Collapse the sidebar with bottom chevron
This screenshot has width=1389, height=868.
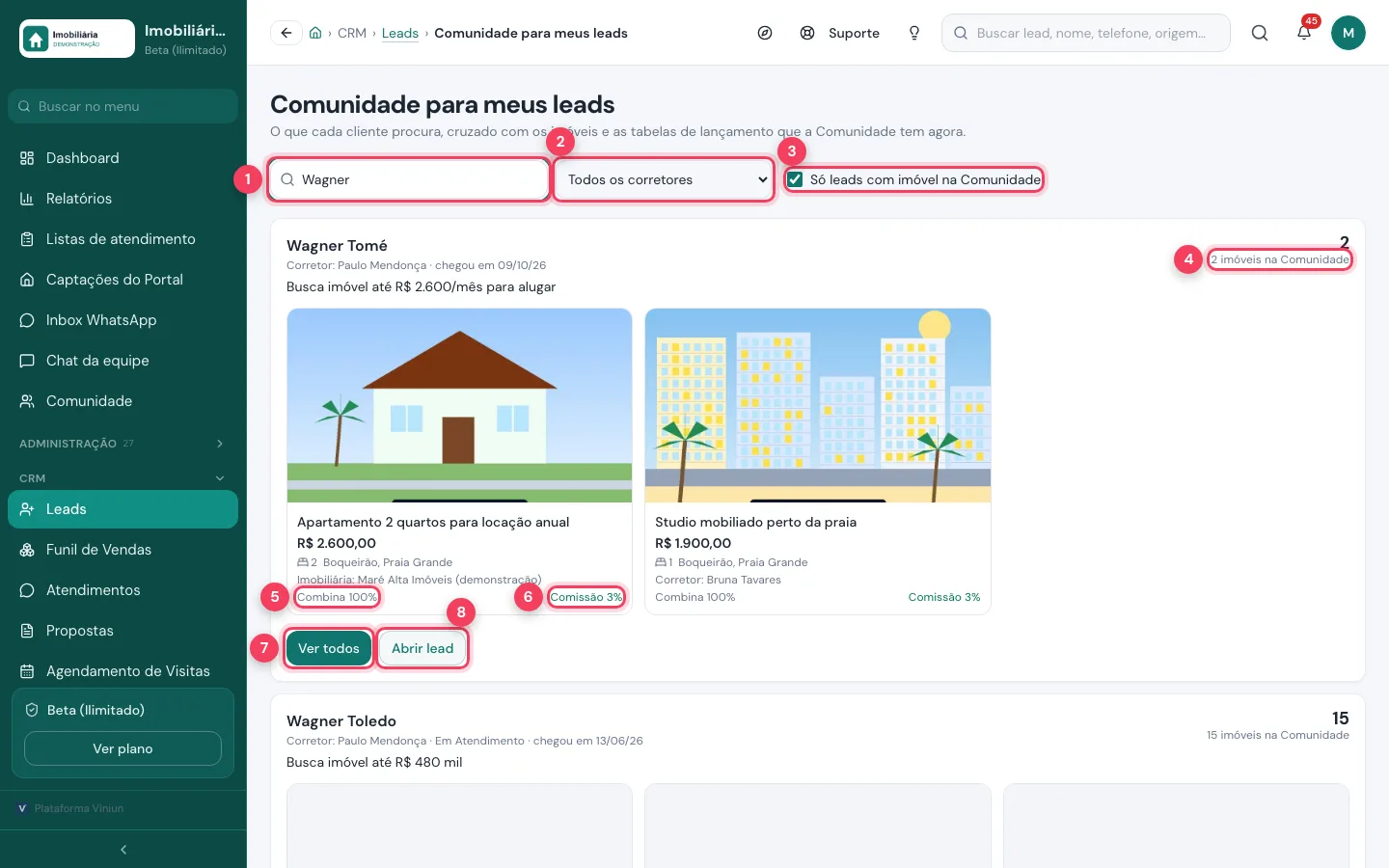[x=123, y=850]
